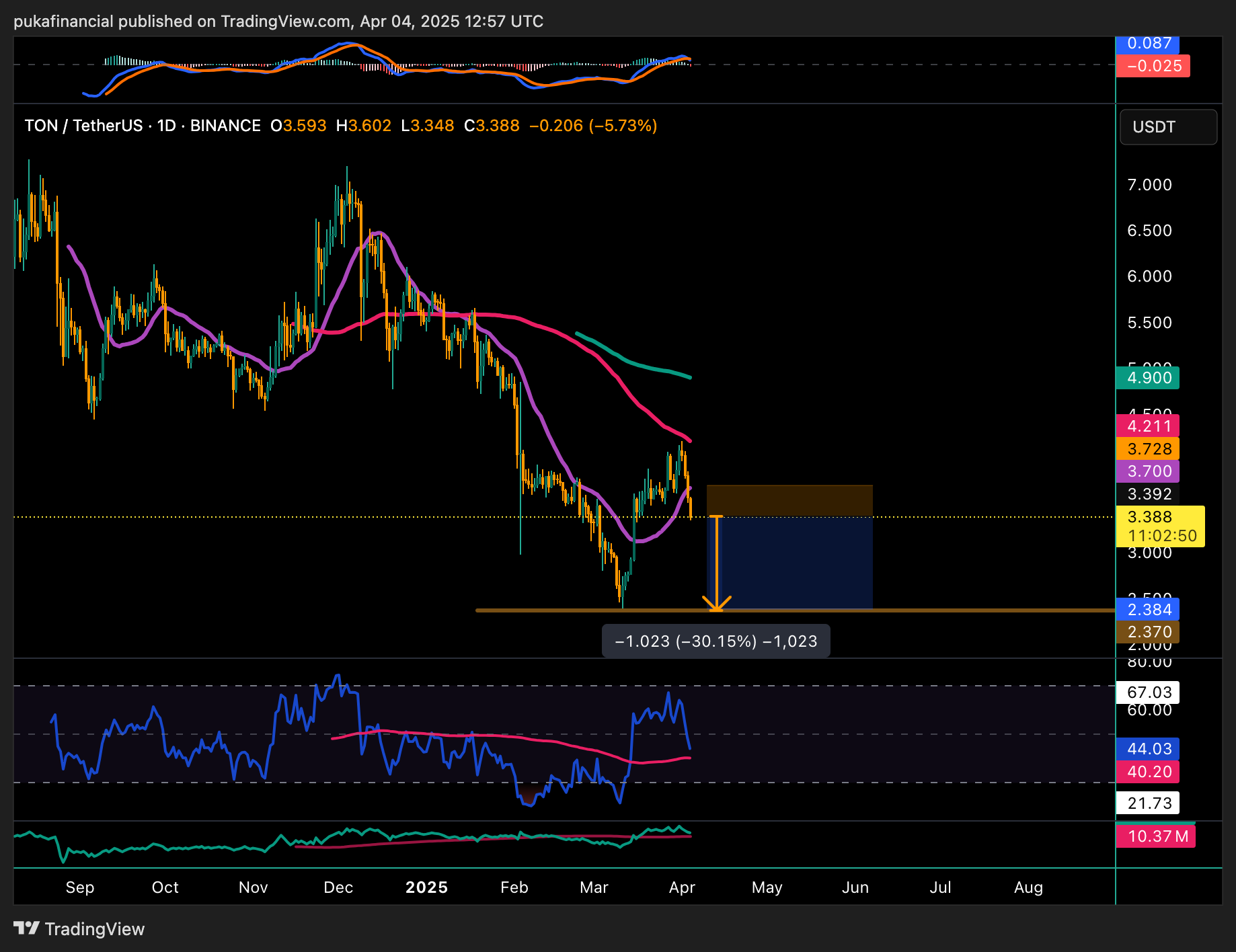The height and width of the screenshot is (952, 1236).
Task: Click the pukafinancial published on TradingView.com header
Action: point(278,22)
